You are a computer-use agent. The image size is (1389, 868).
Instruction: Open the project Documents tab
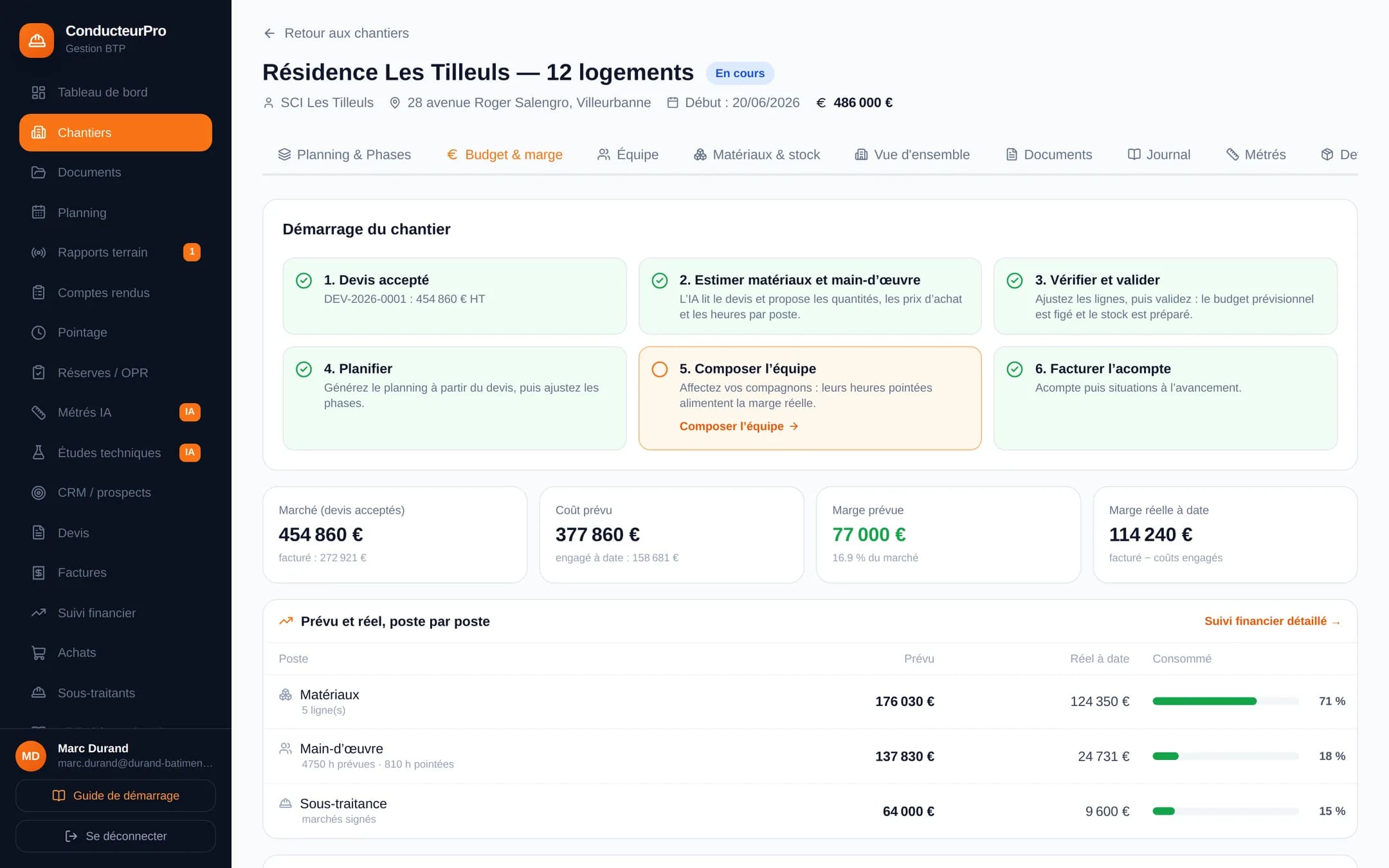(x=1049, y=154)
